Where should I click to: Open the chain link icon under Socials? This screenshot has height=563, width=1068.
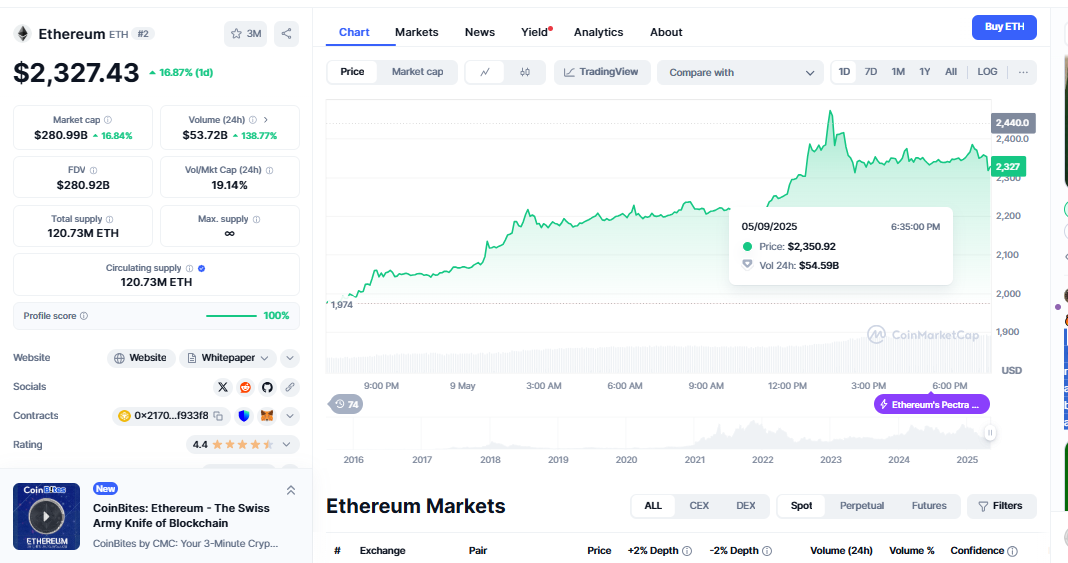coord(289,387)
